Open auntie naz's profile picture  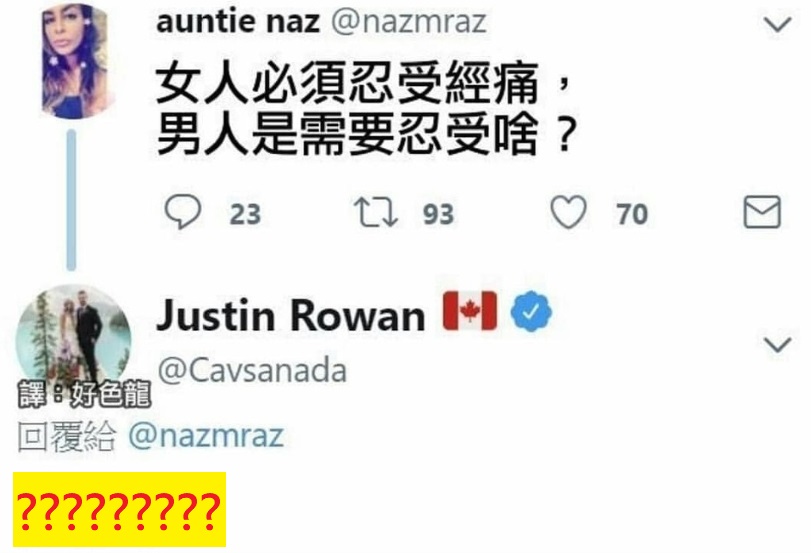(76, 61)
